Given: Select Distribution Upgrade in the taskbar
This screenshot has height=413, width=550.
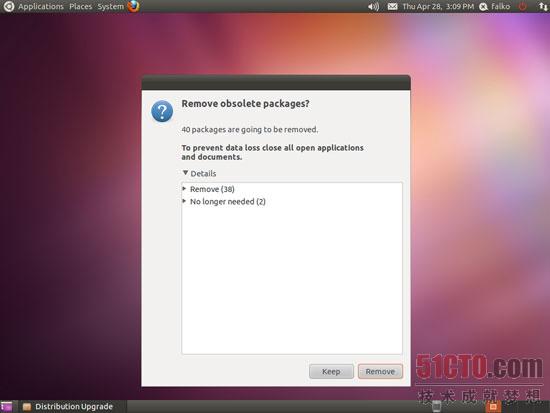Looking at the screenshot, I should point(68,407).
